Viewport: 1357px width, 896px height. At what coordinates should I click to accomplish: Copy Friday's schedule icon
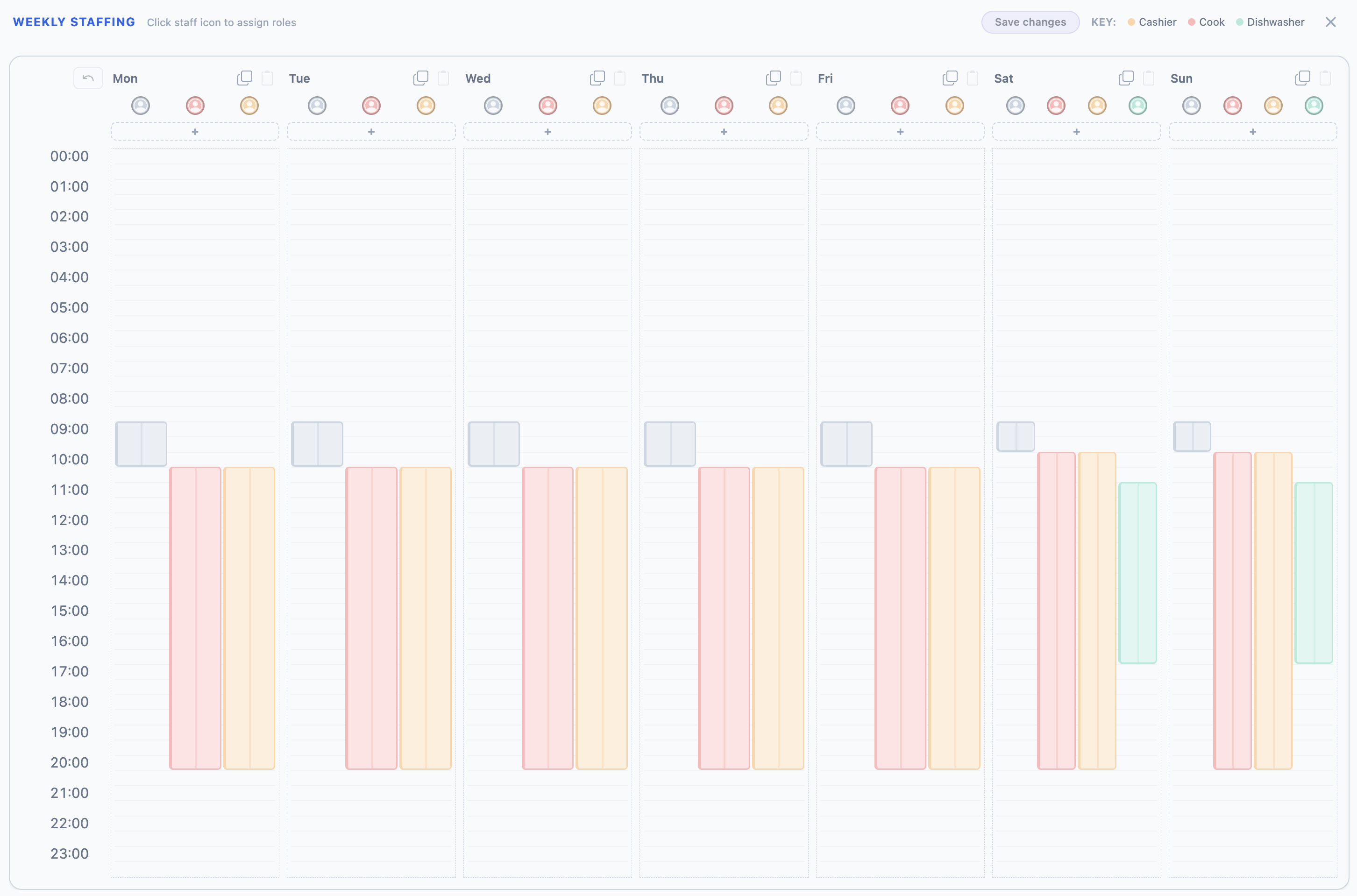pos(950,78)
